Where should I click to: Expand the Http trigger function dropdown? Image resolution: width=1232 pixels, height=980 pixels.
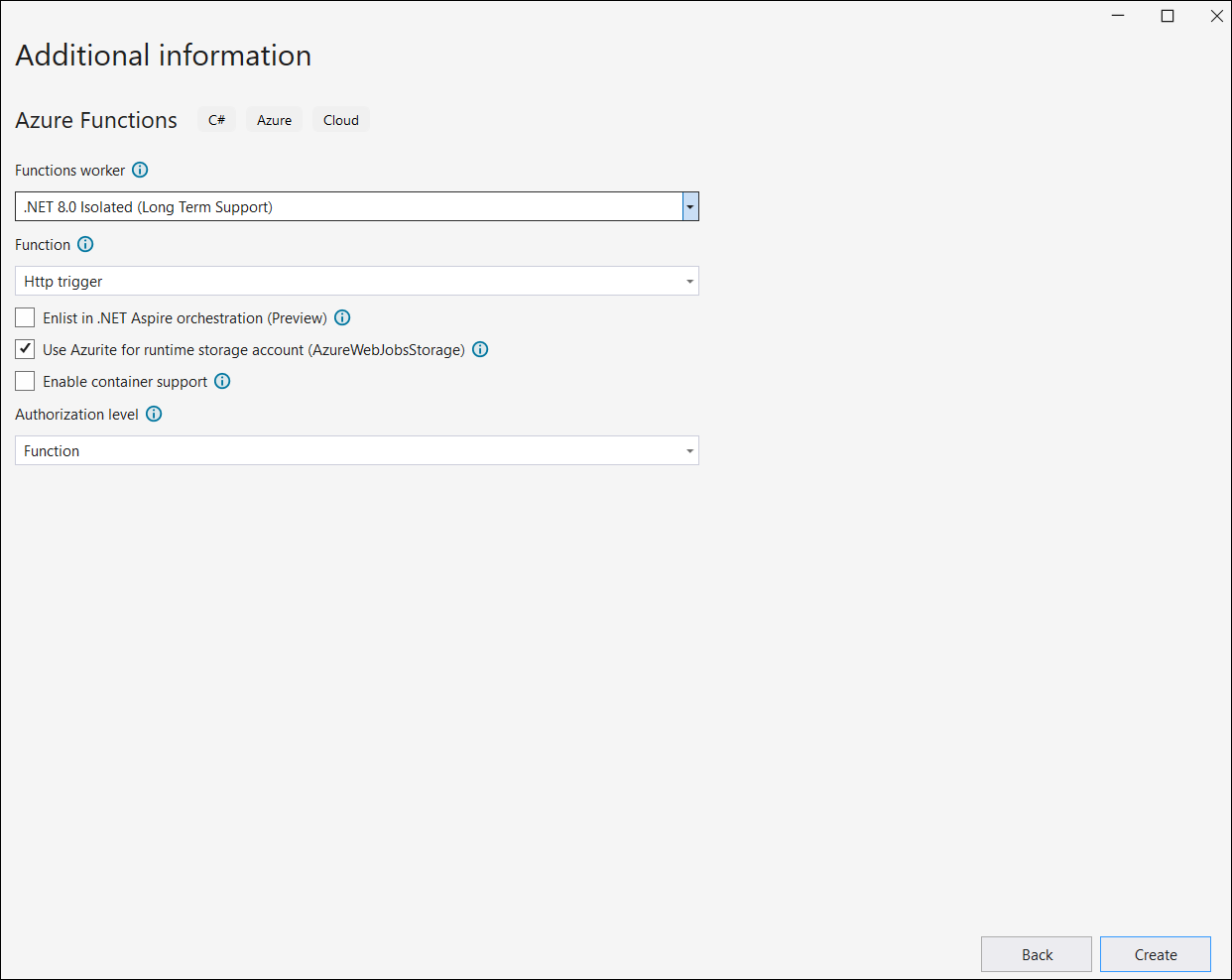(x=690, y=282)
